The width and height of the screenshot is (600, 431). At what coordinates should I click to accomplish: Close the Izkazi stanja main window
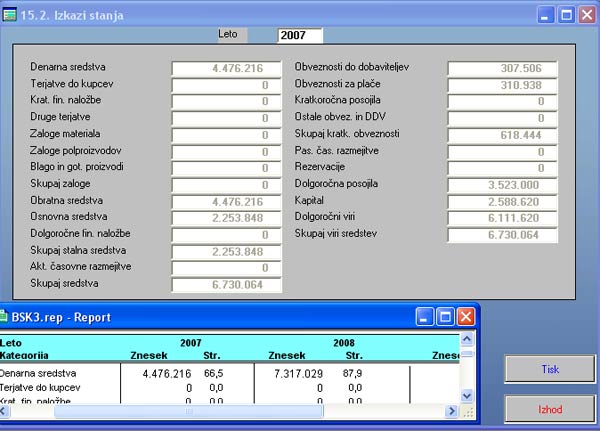(x=587, y=15)
